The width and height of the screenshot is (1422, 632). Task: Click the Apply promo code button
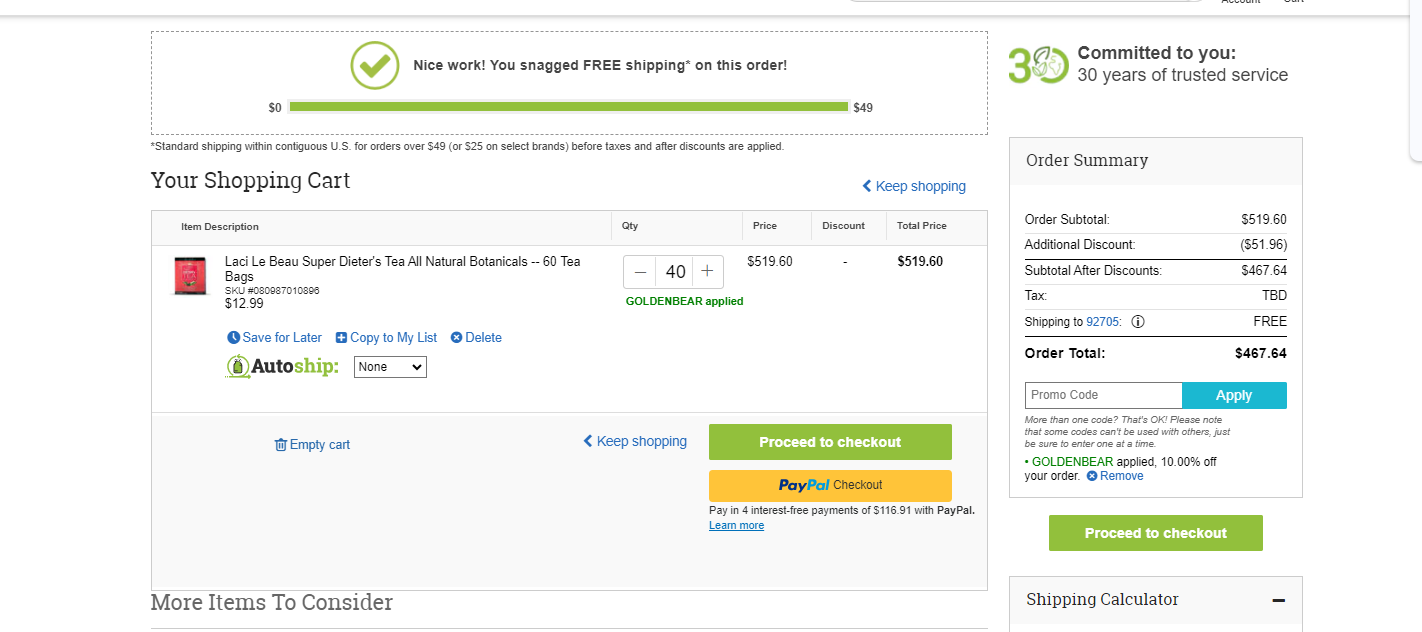tap(1234, 395)
